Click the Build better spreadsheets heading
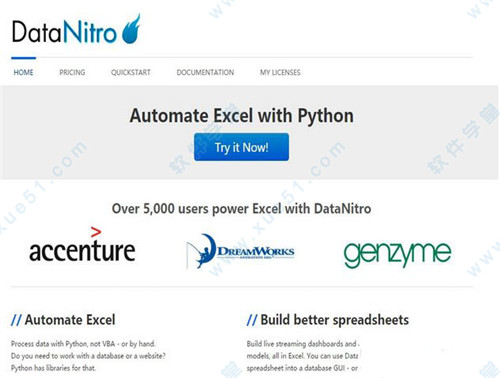Viewport: 500px width, 378px height. click(x=335, y=320)
